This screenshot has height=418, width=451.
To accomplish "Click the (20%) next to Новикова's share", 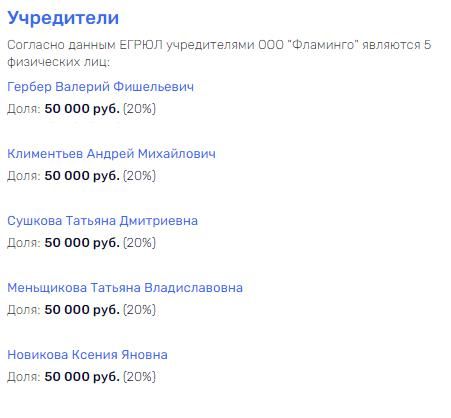I will [139, 377].
